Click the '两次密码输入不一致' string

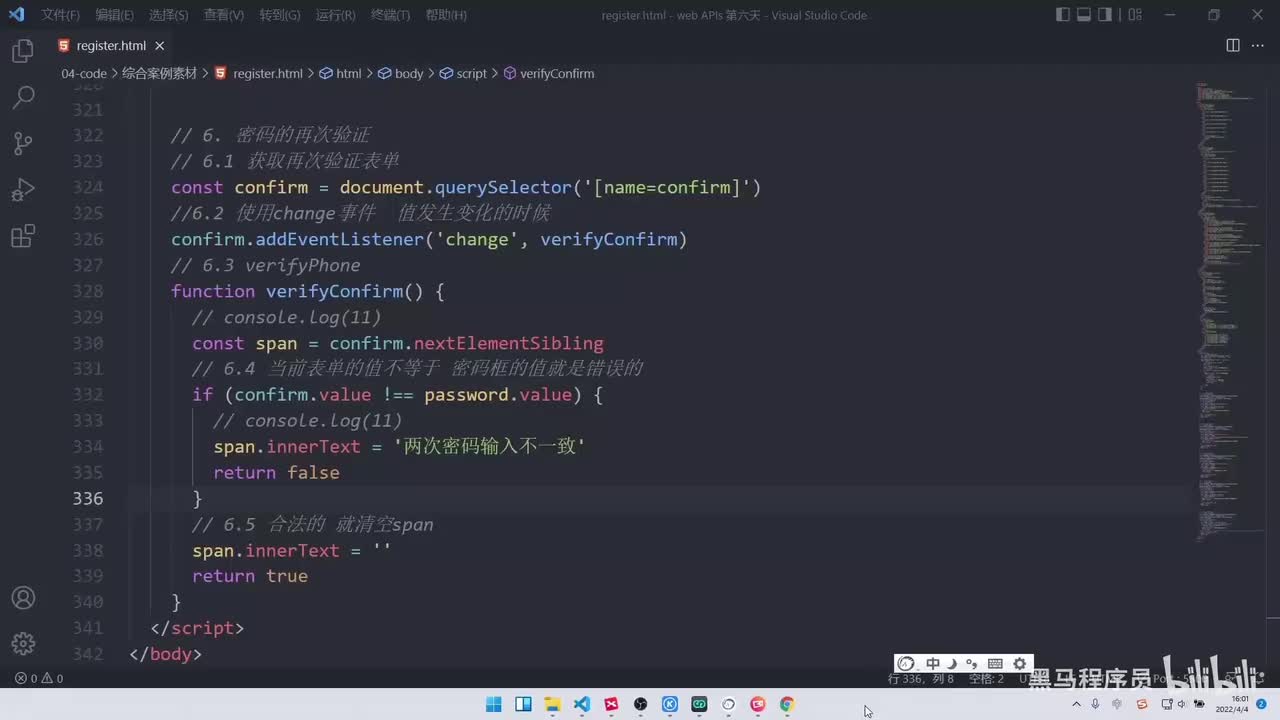[x=489, y=446]
